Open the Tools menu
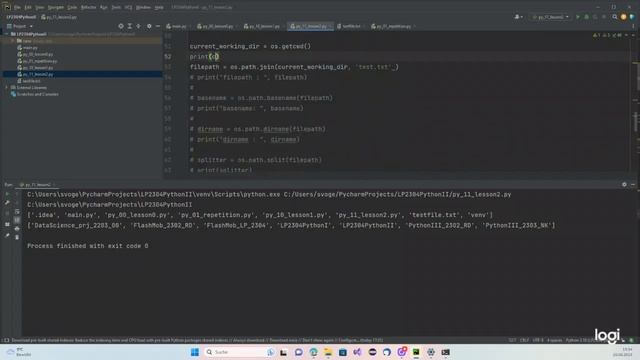 click(x=116, y=7)
